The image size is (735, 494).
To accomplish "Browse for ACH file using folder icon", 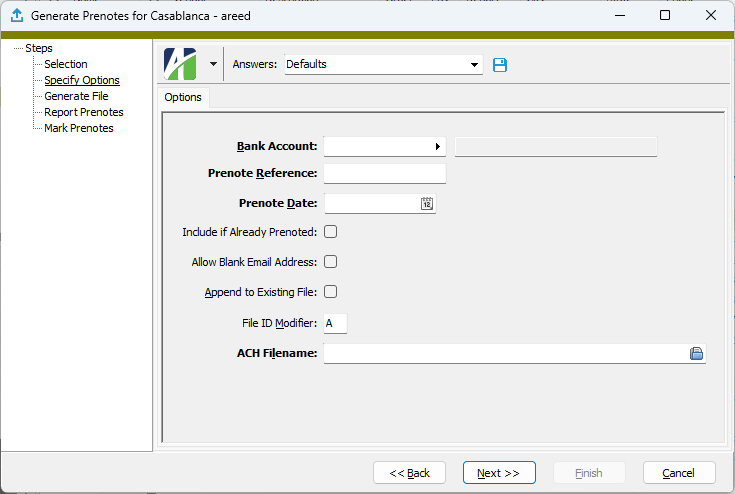I will (697, 353).
